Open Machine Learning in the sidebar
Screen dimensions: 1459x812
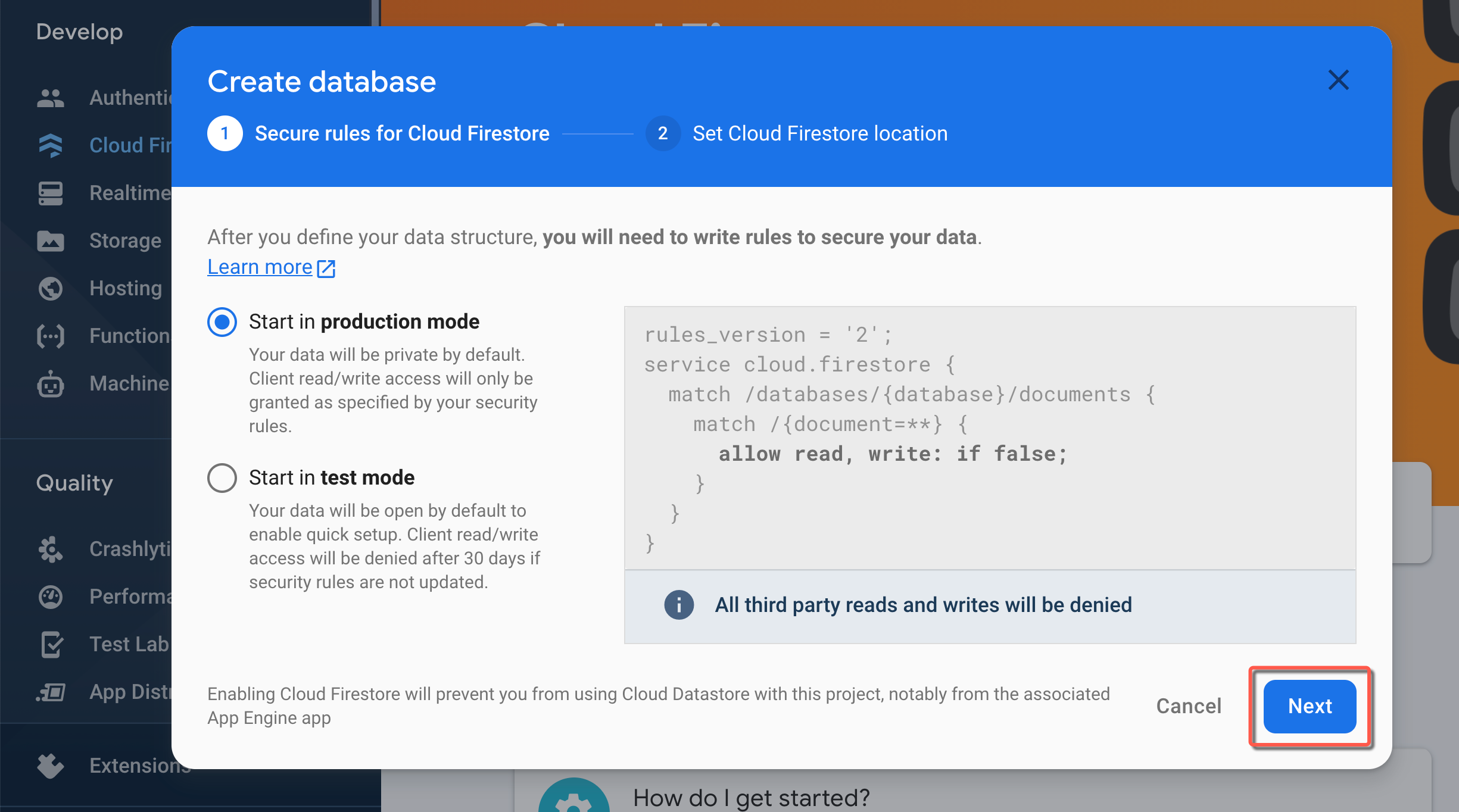coord(130,383)
